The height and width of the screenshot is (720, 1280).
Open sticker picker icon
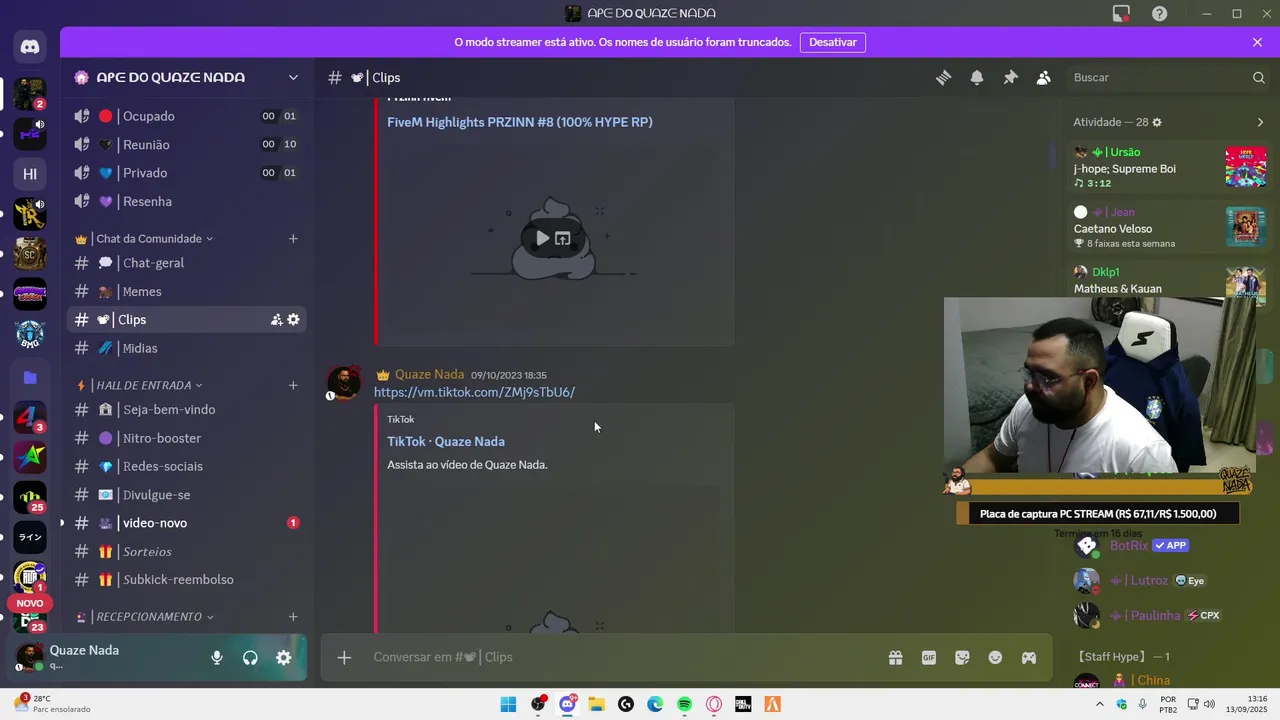tap(962, 657)
